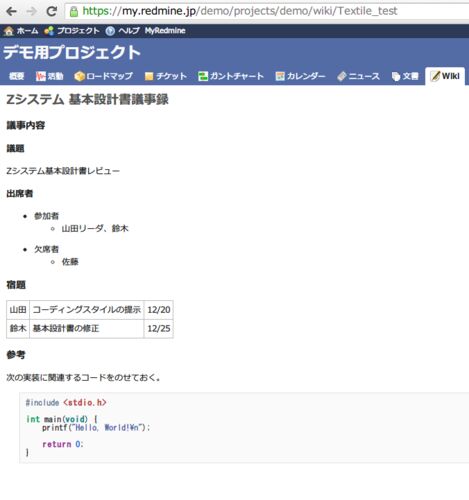Image resolution: width=469 pixels, height=500 pixels.
Task: Click the projects icon in top menu
Action: click(x=49, y=31)
